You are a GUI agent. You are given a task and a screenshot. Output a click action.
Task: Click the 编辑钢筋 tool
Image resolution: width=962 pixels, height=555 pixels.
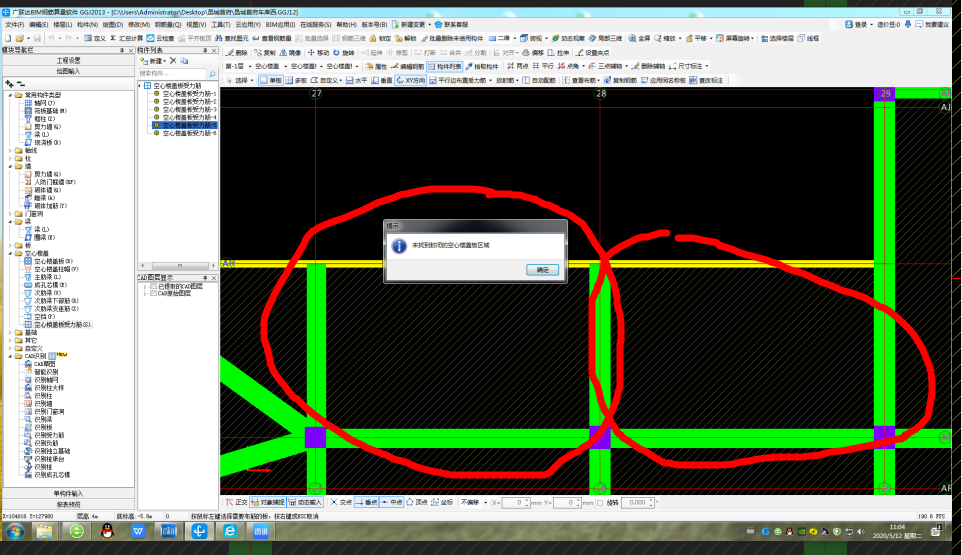click(407, 66)
